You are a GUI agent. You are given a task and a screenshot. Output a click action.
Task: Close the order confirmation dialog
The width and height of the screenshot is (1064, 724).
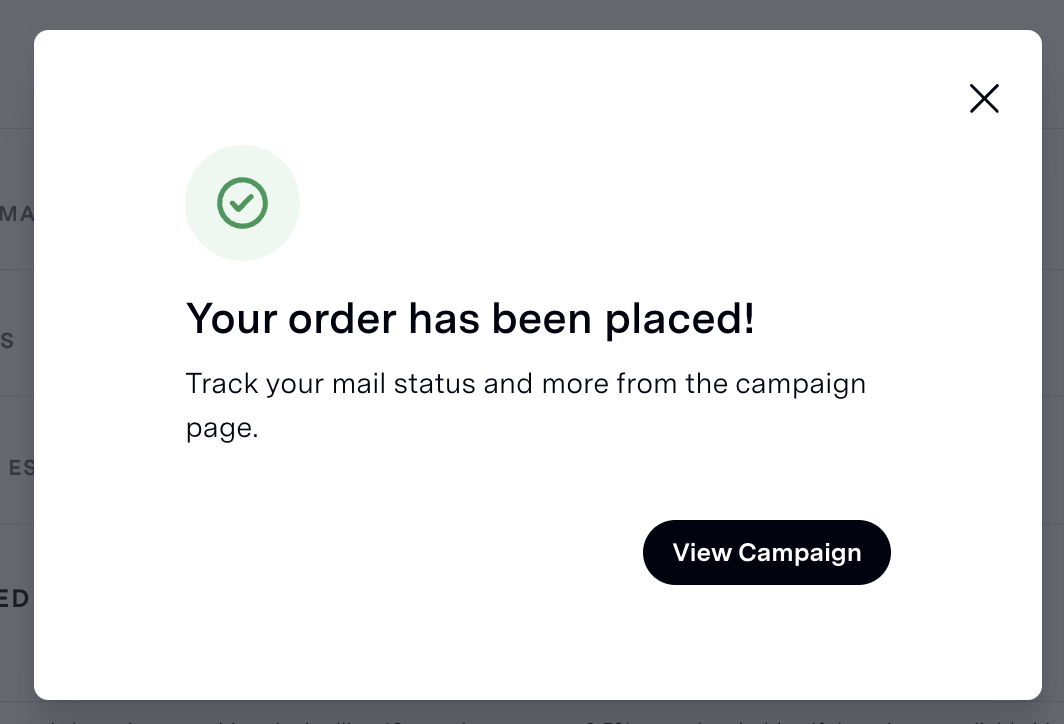pos(984,98)
